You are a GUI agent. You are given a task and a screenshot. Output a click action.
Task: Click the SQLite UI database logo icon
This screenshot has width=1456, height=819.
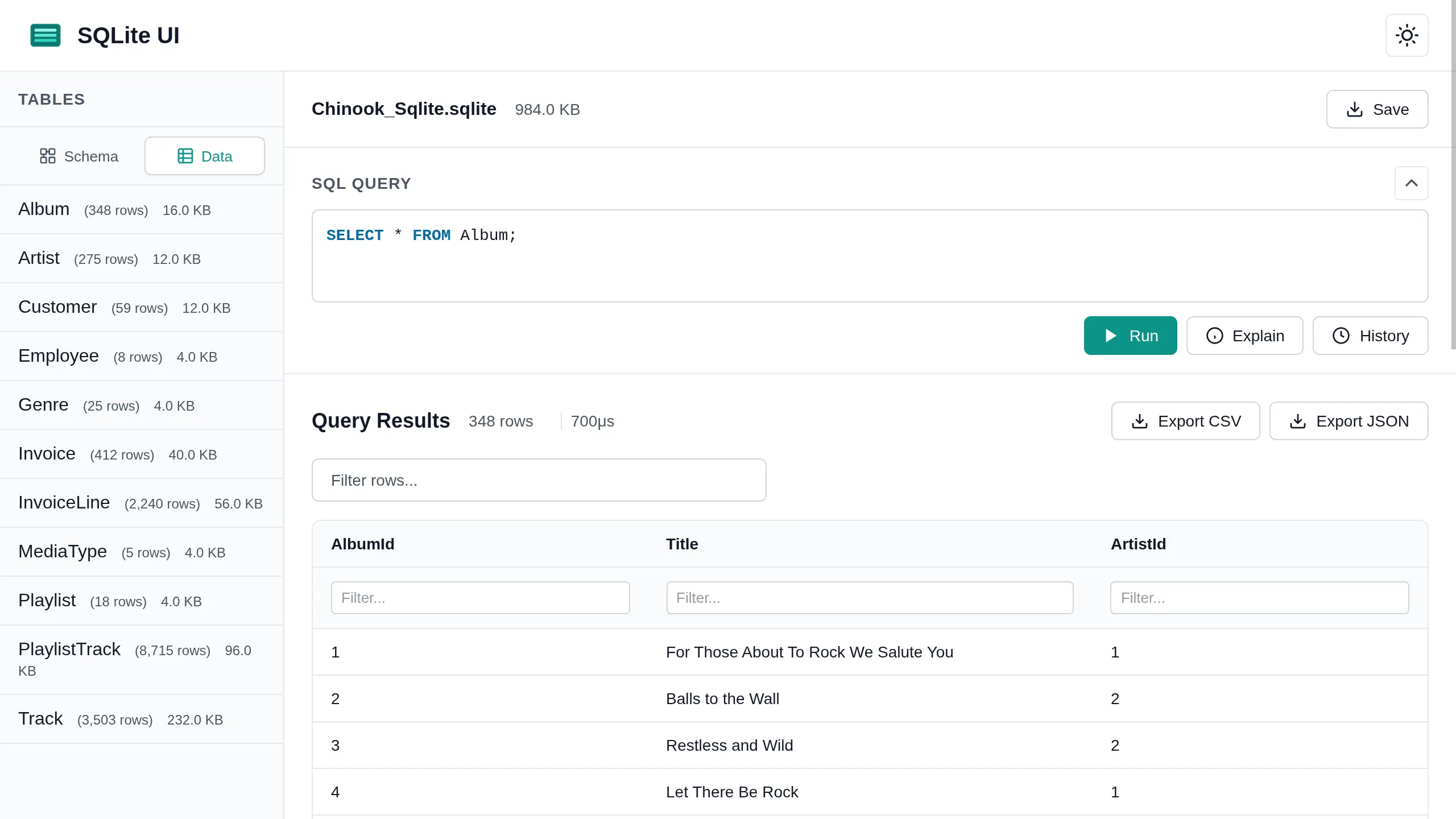(45, 35)
